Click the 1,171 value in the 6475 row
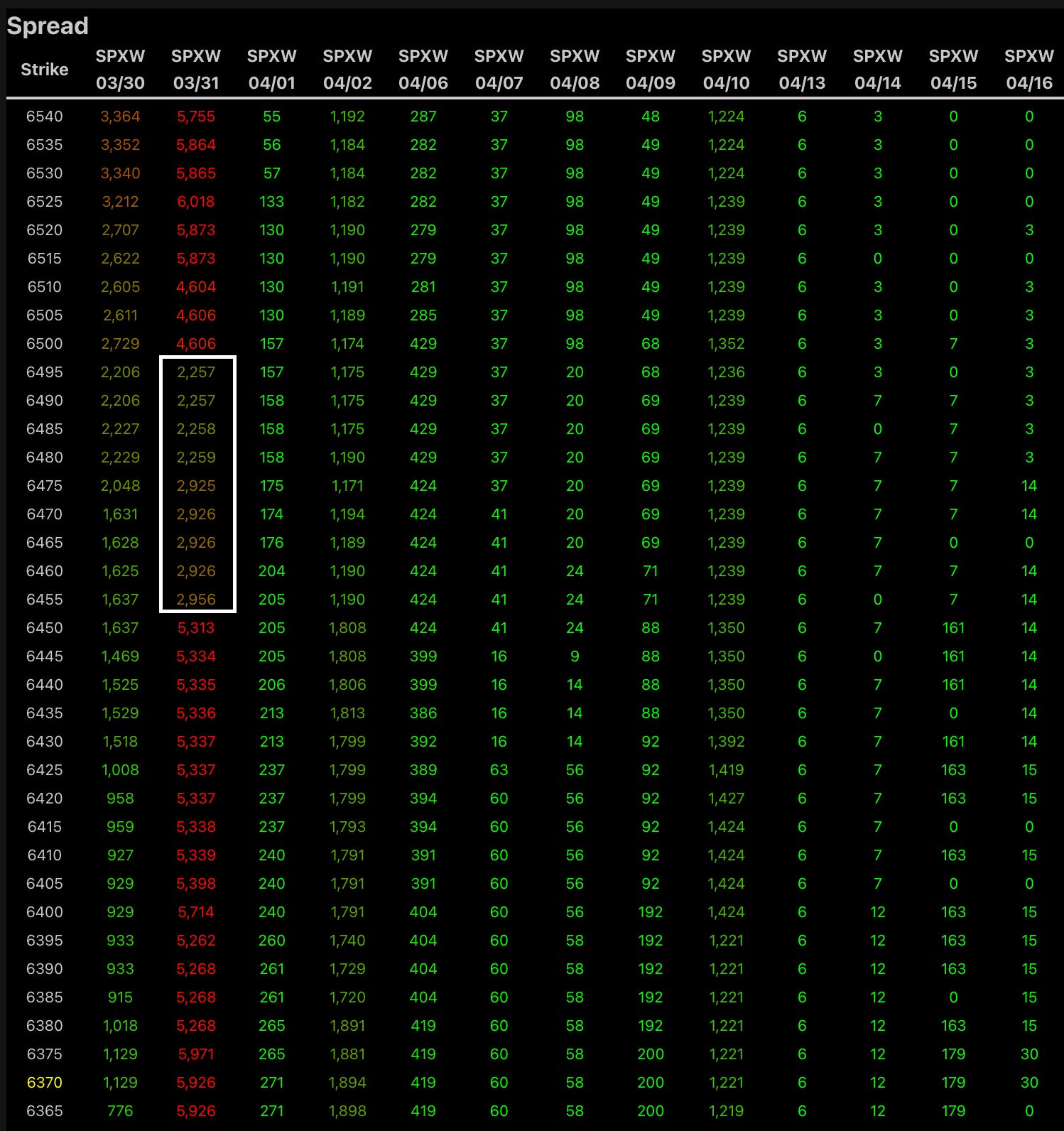Screen dimensions: 1064x1131 click(347, 486)
